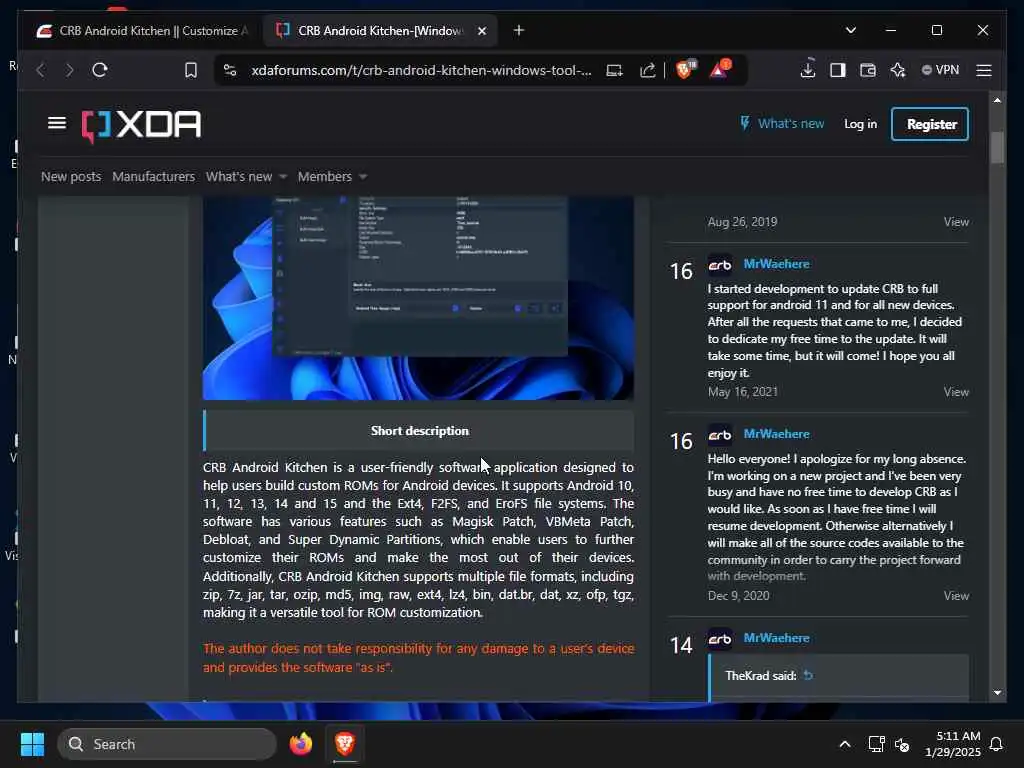The image size is (1024, 768).
Task: Open MrWaehere profile on May 16, 2021 post
Action: 776,264
